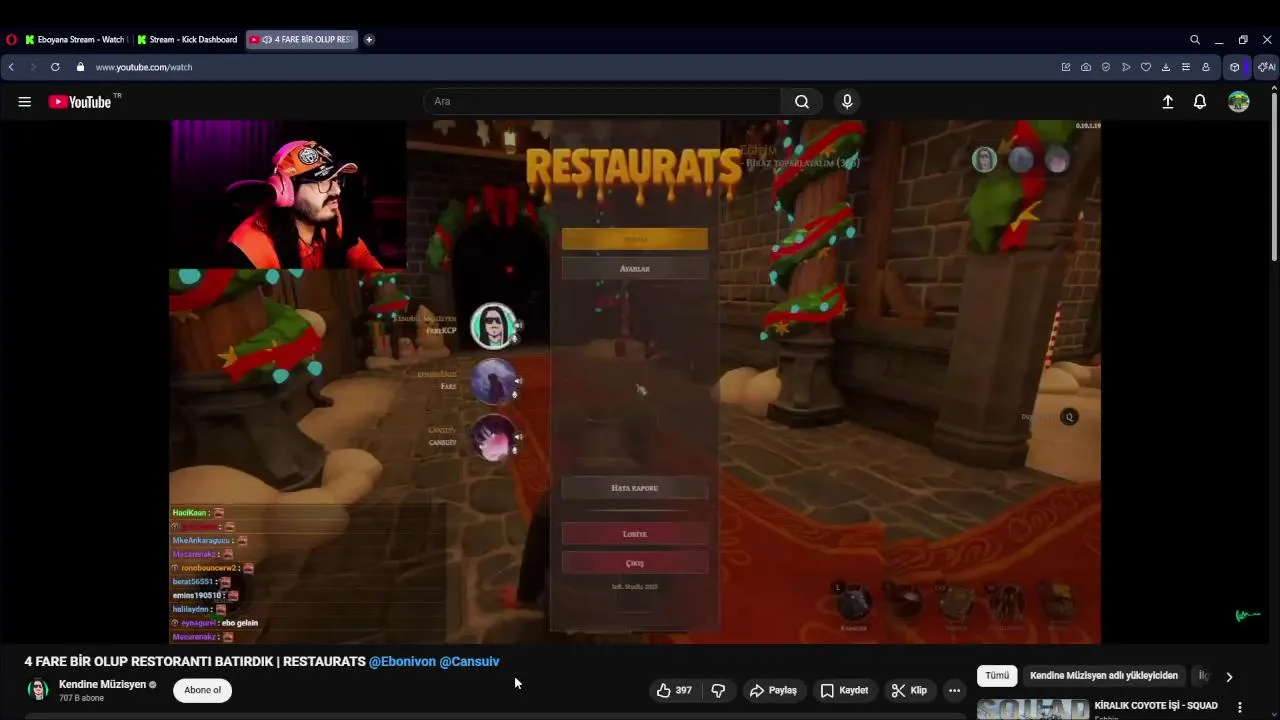Open the @Cansuiv mention link in title
This screenshot has height=720, width=1280.
click(x=469, y=661)
